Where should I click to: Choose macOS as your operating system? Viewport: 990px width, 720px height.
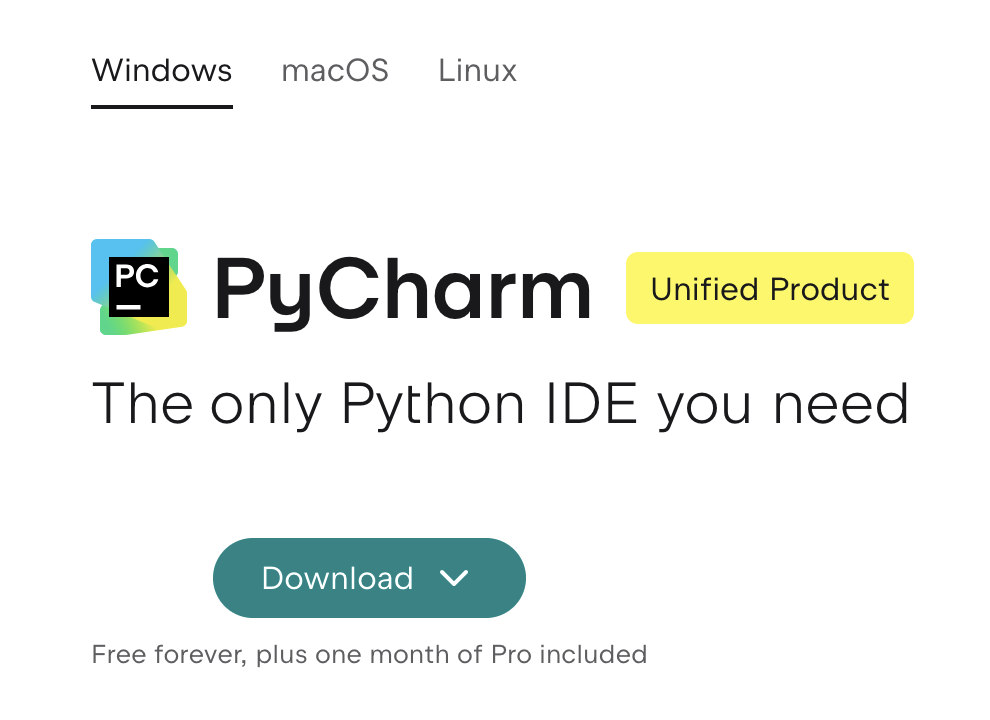(335, 70)
